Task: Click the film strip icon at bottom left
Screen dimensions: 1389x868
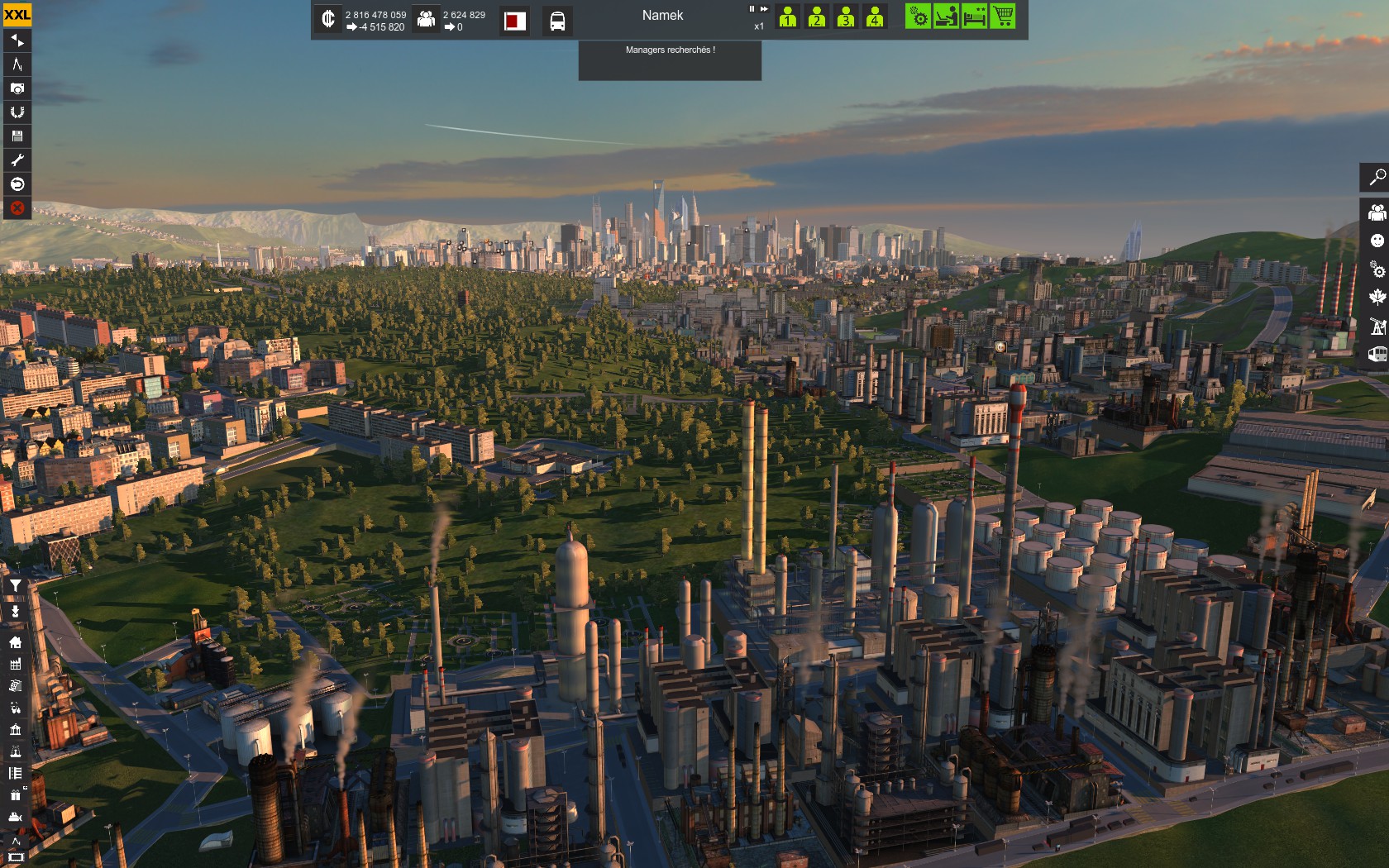Action: (x=15, y=859)
